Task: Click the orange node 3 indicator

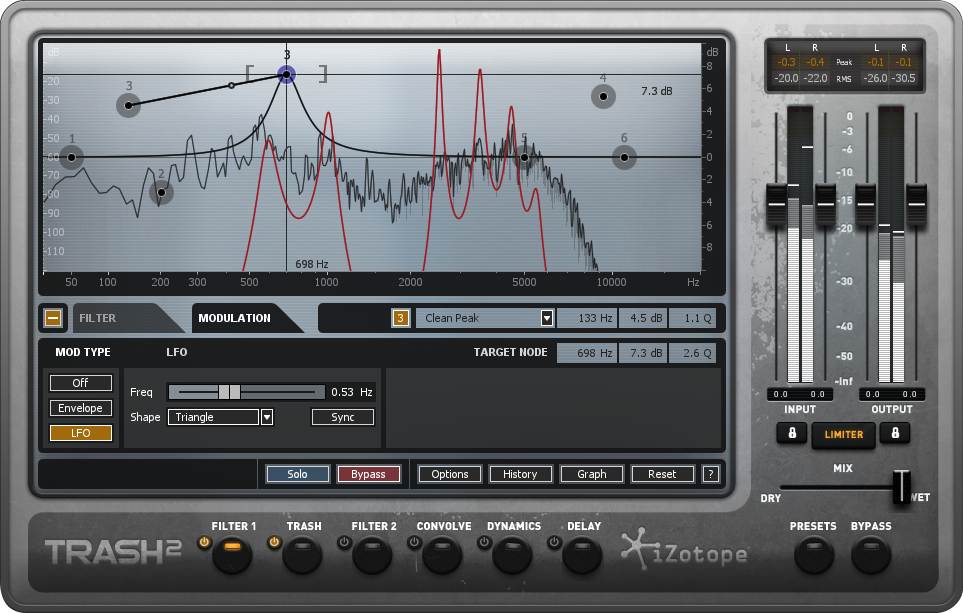Action: pyautogui.click(x=400, y=318)
